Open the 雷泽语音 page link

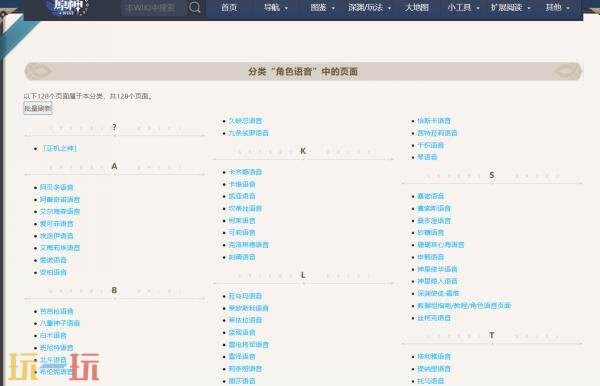click(242, 356)
